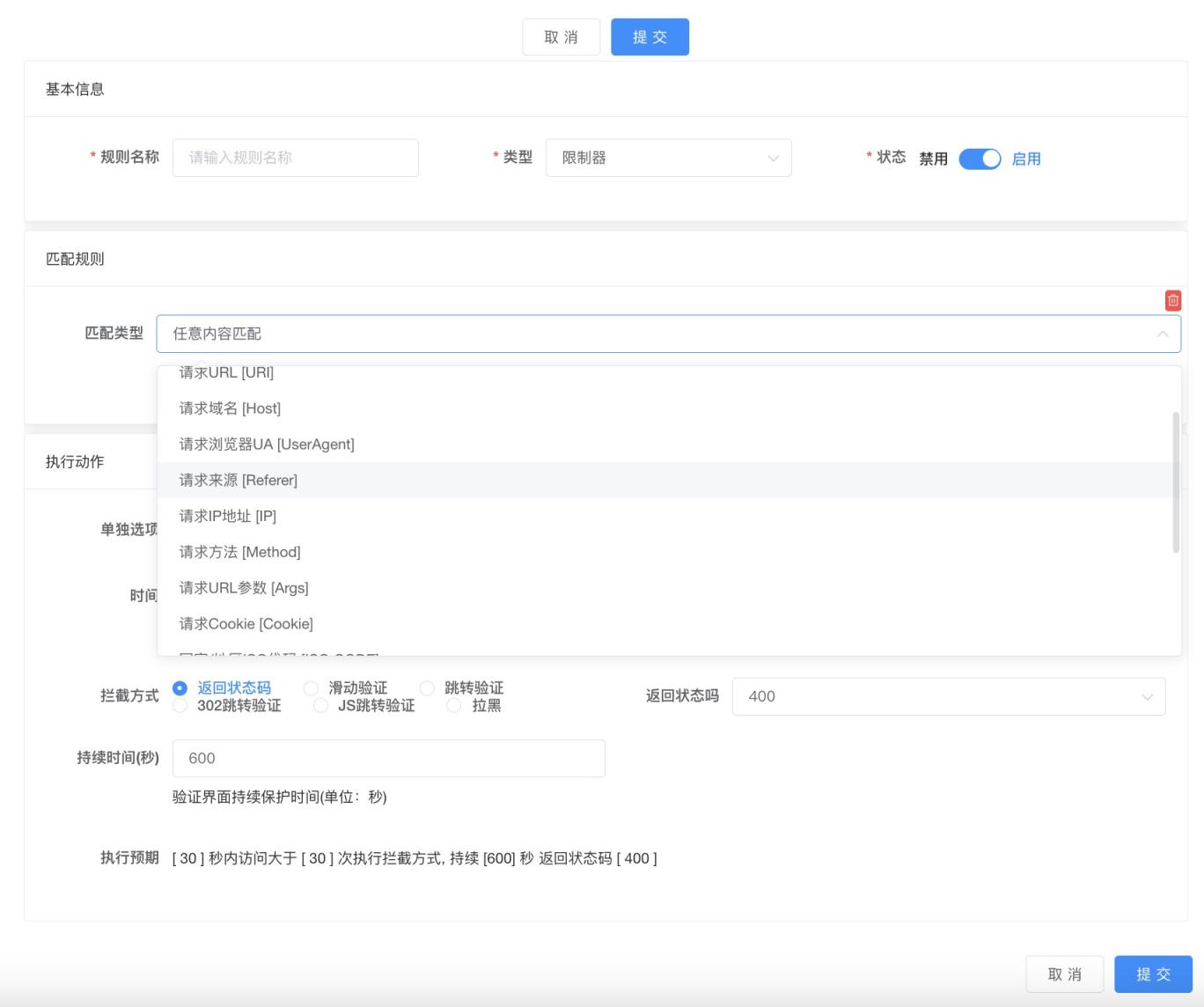Delete the match rule via red trash icon
Screen dimensions: 1204x1007
(x=1172, y=300)
